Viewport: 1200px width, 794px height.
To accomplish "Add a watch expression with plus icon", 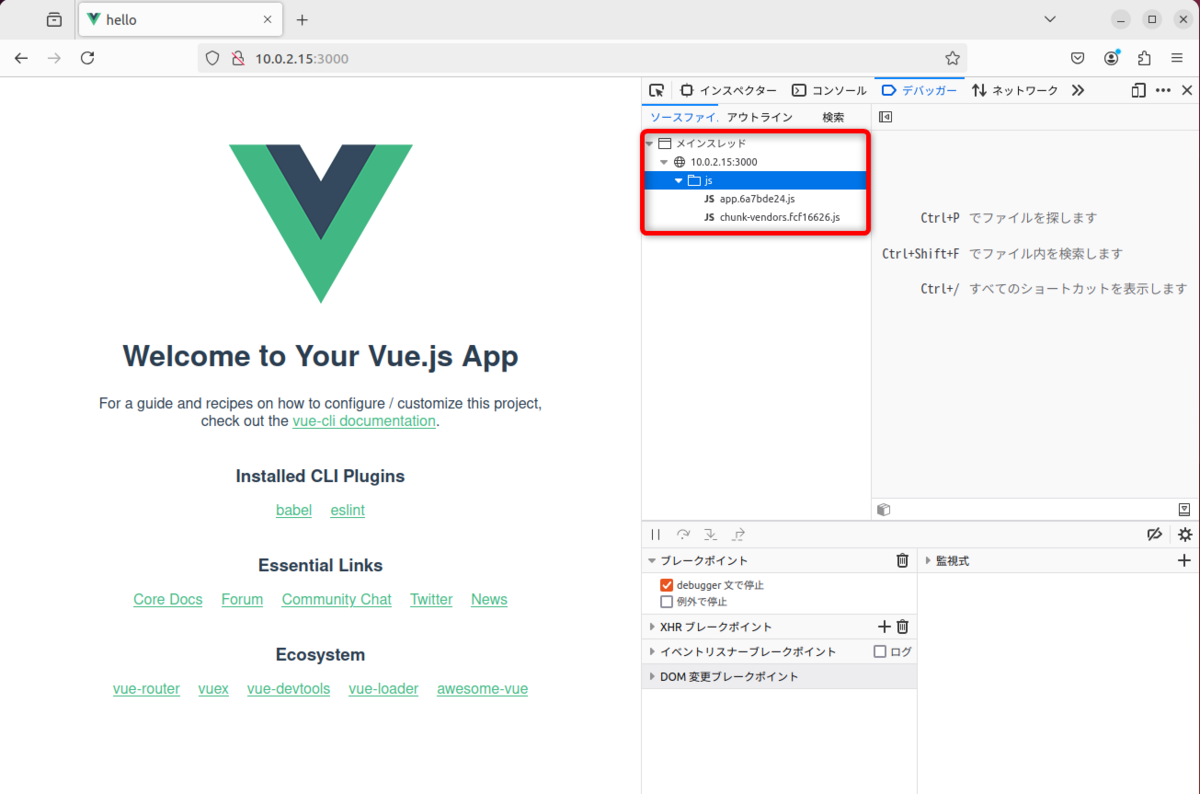I will [1185, 561].
